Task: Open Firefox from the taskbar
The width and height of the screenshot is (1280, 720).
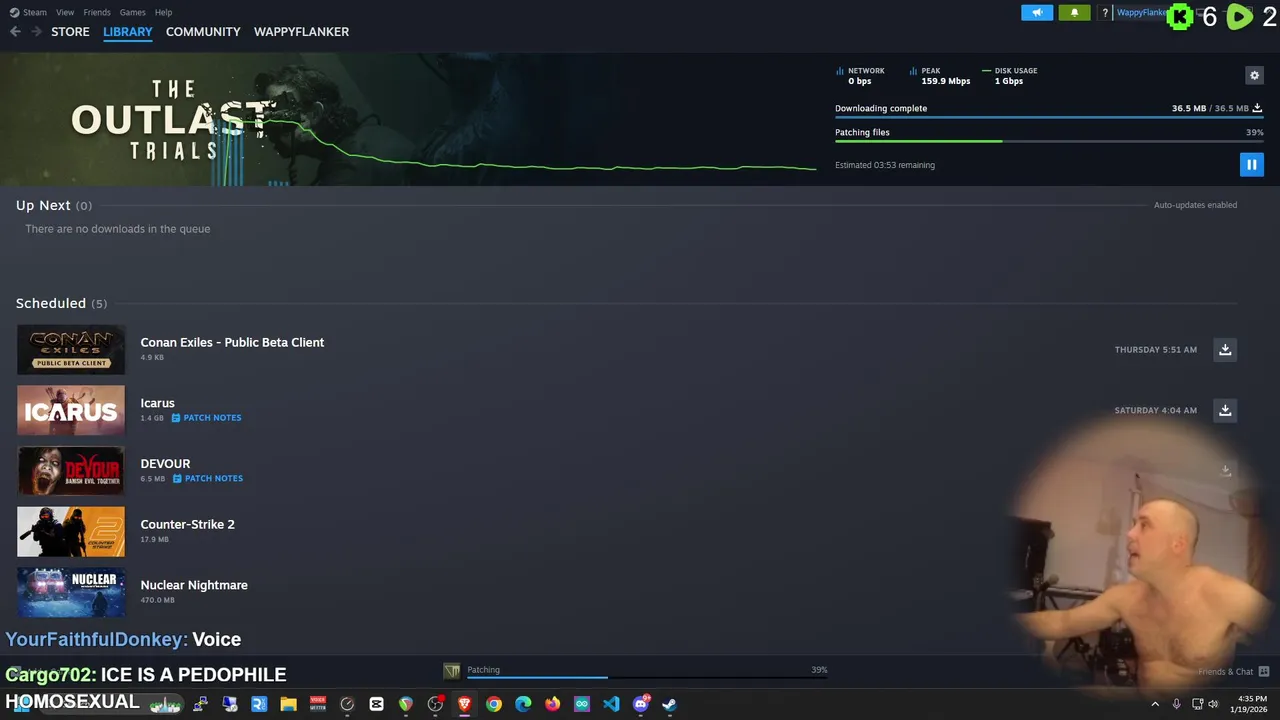Action: 552,704
